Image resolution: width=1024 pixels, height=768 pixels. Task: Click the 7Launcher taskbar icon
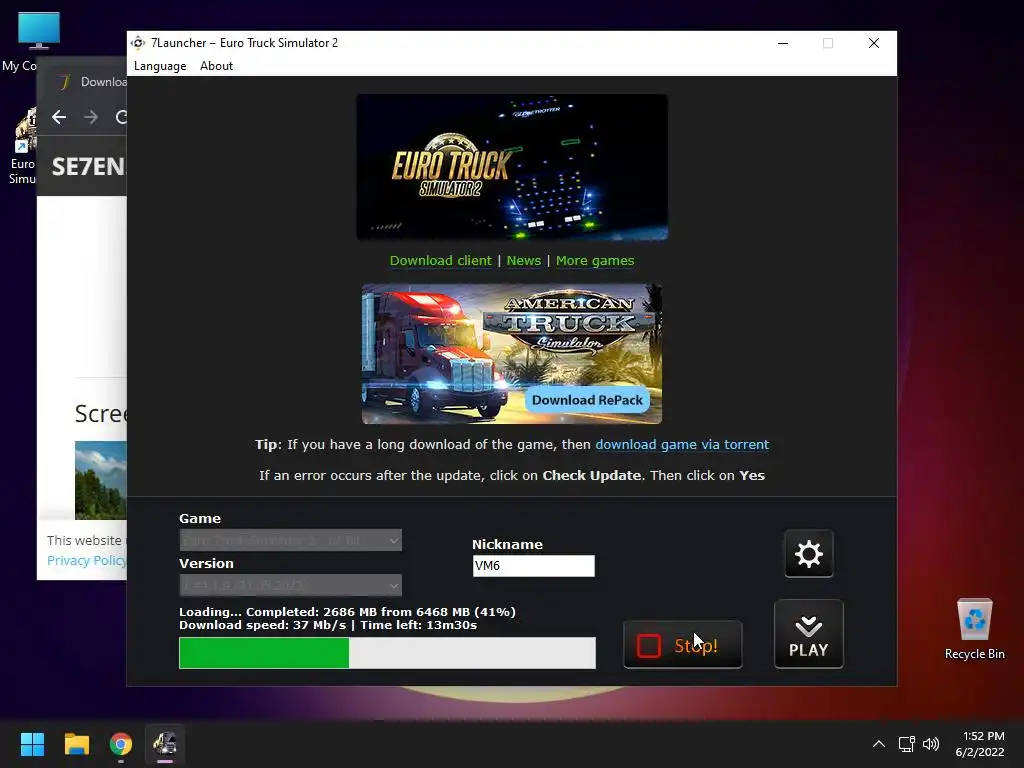coord(165,744)
